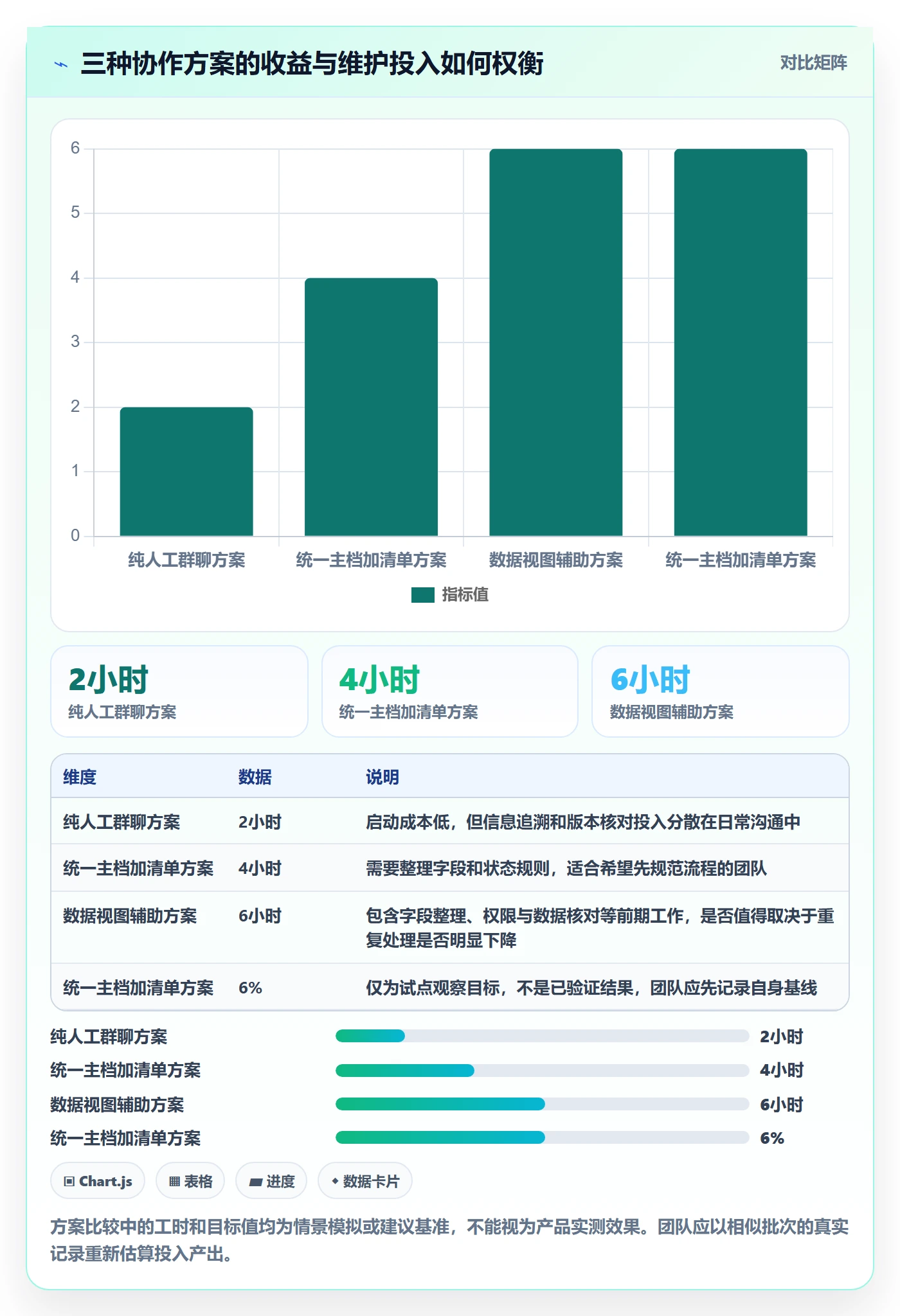
Task: Click the lightning icon beside the title
Action: coord(61,64)
